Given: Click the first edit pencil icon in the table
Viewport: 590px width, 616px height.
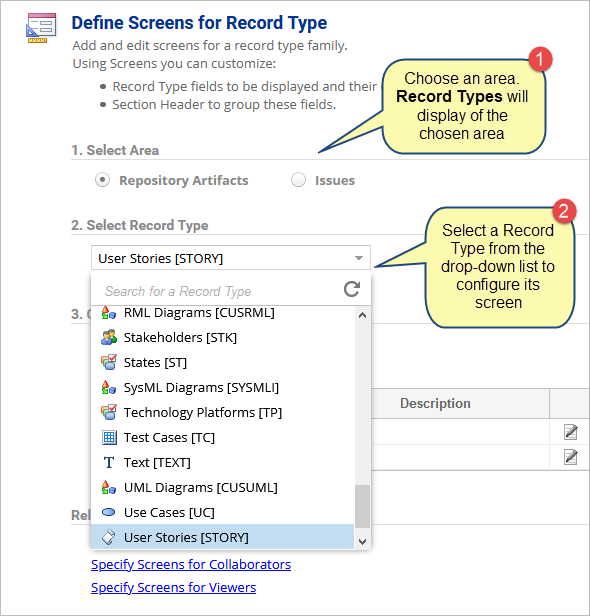Looking at the screenshot, I should point(570,432).
